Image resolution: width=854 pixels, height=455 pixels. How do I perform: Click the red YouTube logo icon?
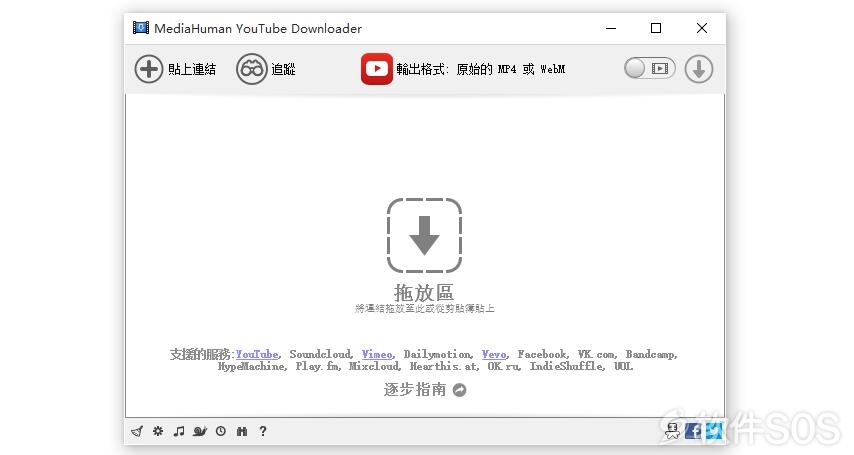(x=376, y=69)
